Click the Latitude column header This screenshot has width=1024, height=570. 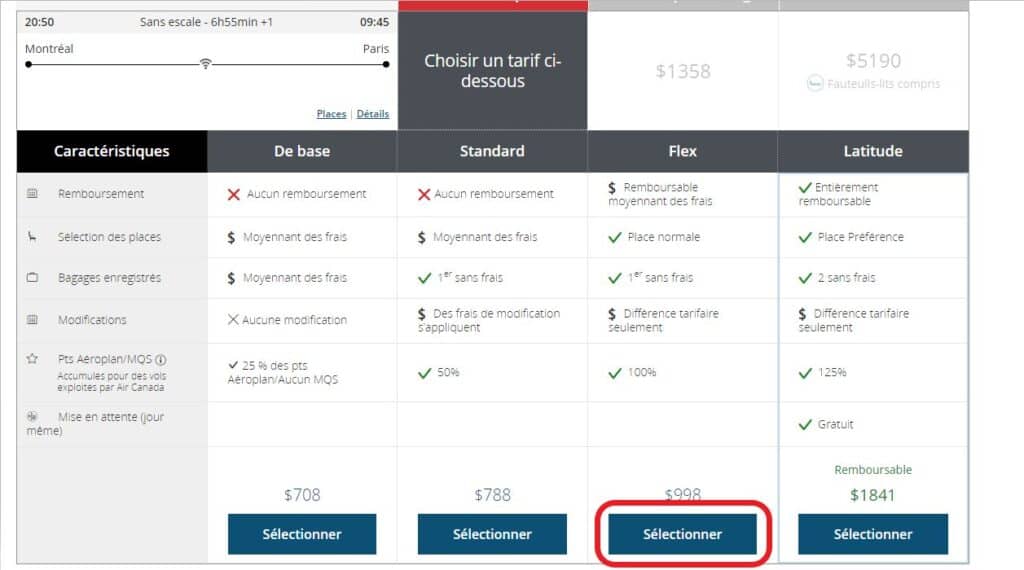[x=873, y=151]
